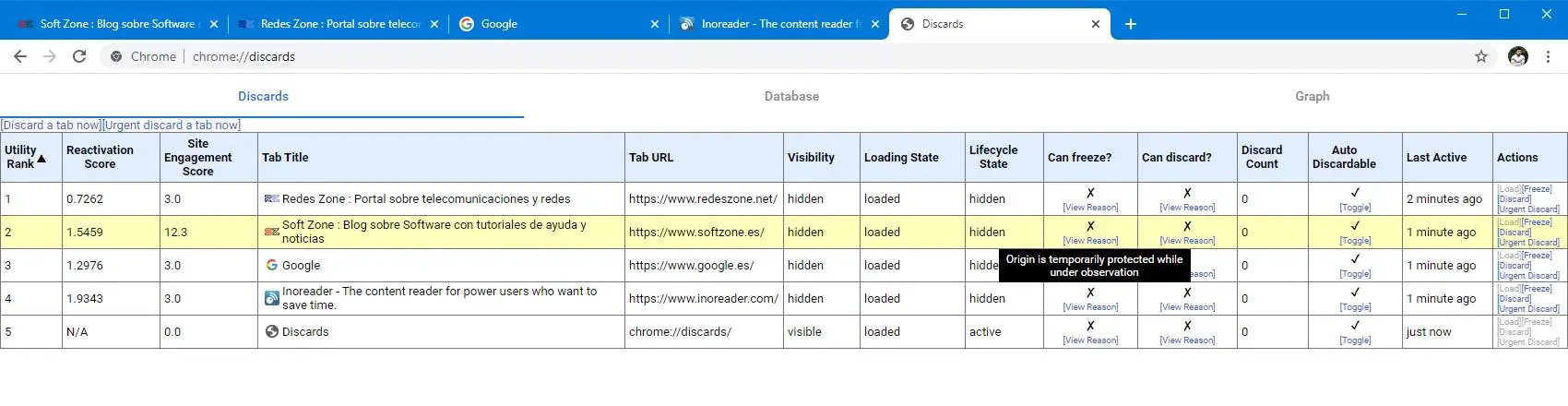
Task: View reason why Inoreader cannot be discarded
Action: [x=1187, y=307]
